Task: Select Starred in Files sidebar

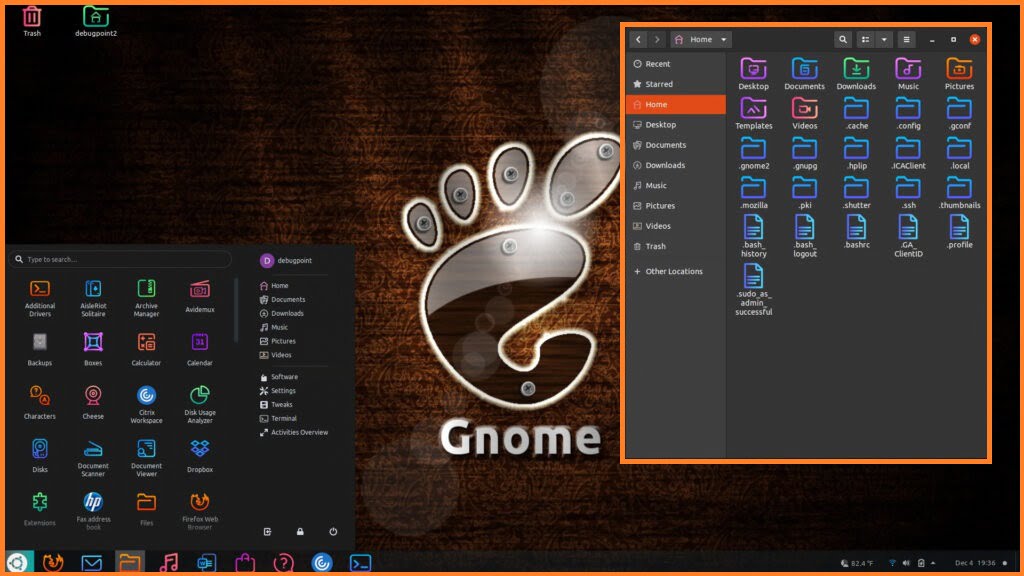Action: [676, 84]
